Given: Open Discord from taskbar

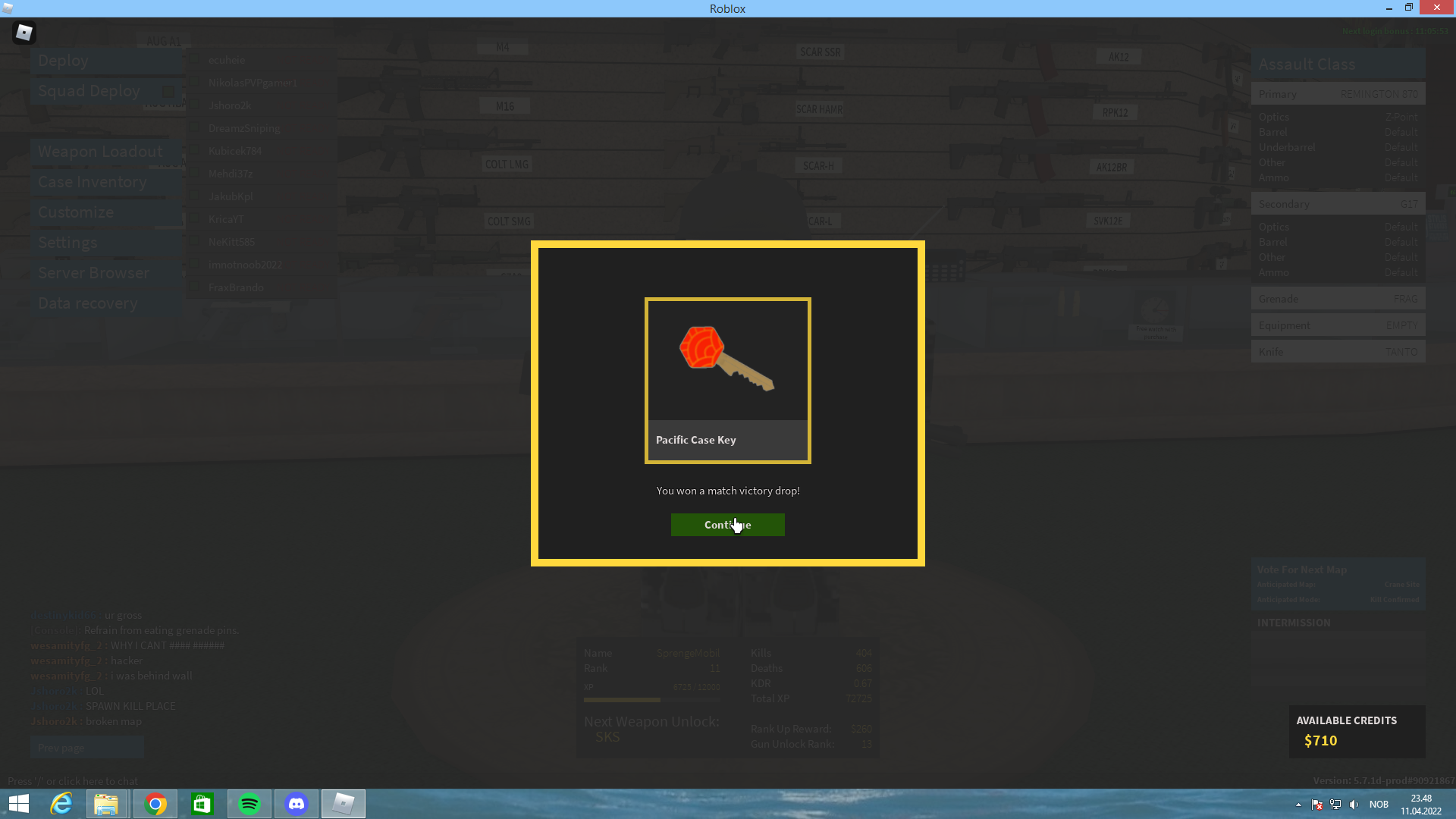Looking at the screenshot, I should coord(297,804).
